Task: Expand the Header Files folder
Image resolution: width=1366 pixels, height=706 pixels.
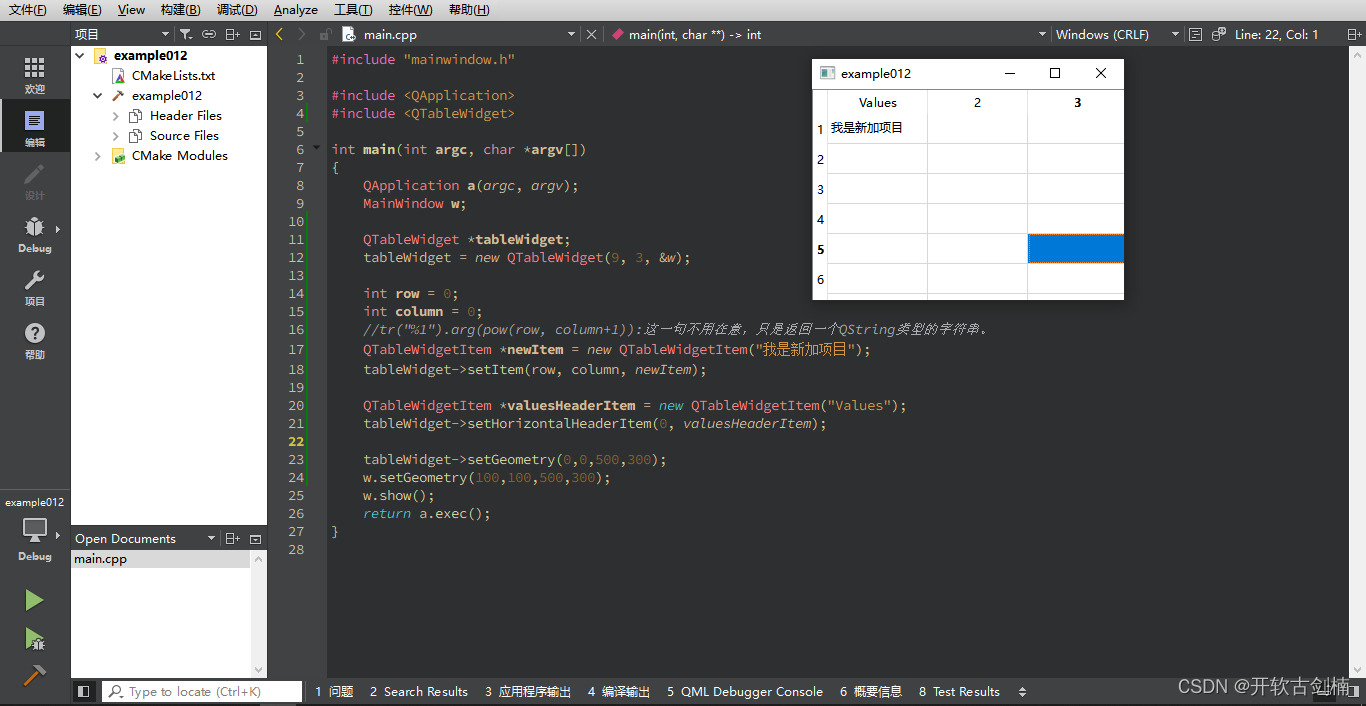Action: 116,116
